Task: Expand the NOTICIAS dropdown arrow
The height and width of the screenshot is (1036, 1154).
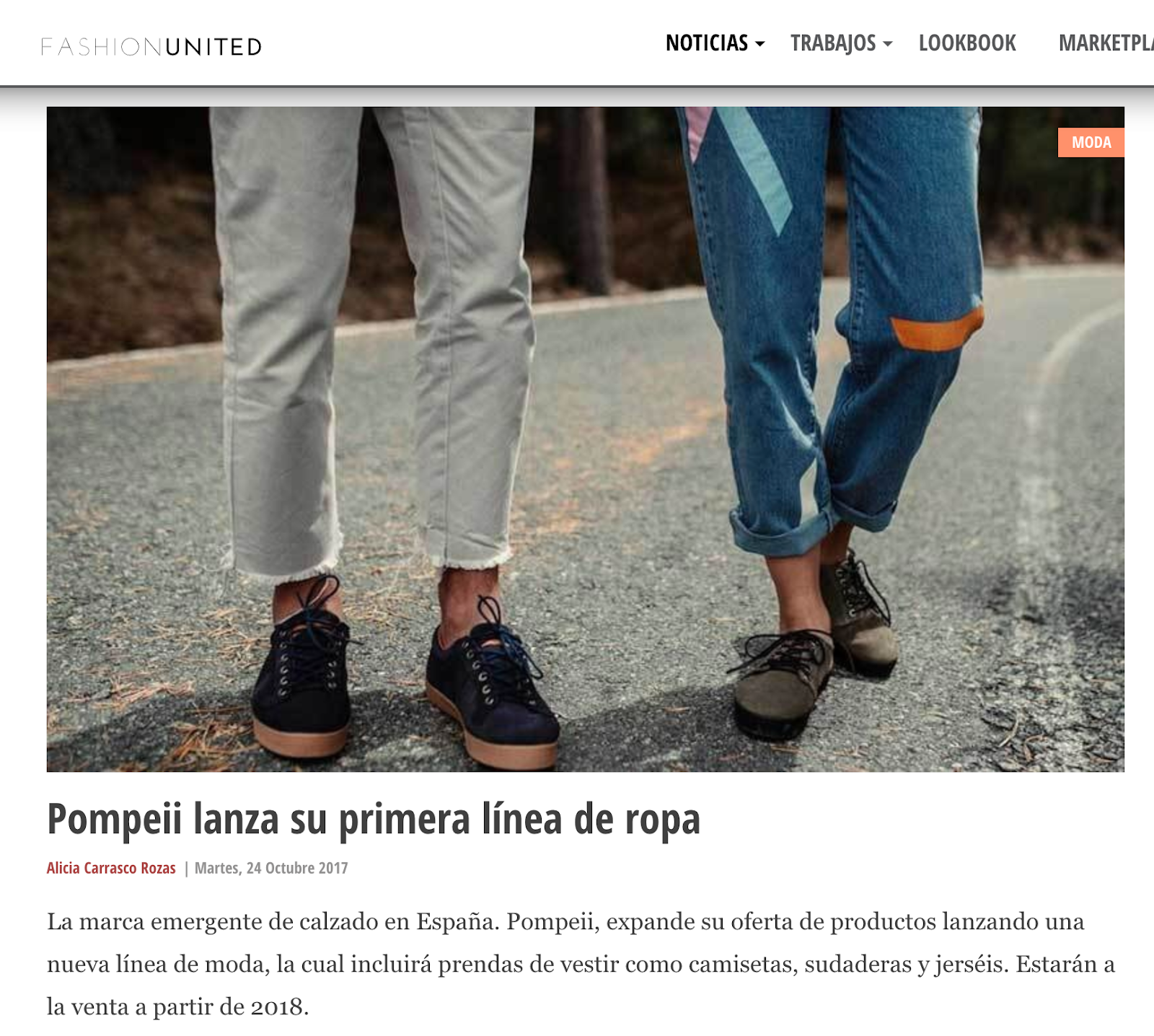Action: click(x=759, y=44)
